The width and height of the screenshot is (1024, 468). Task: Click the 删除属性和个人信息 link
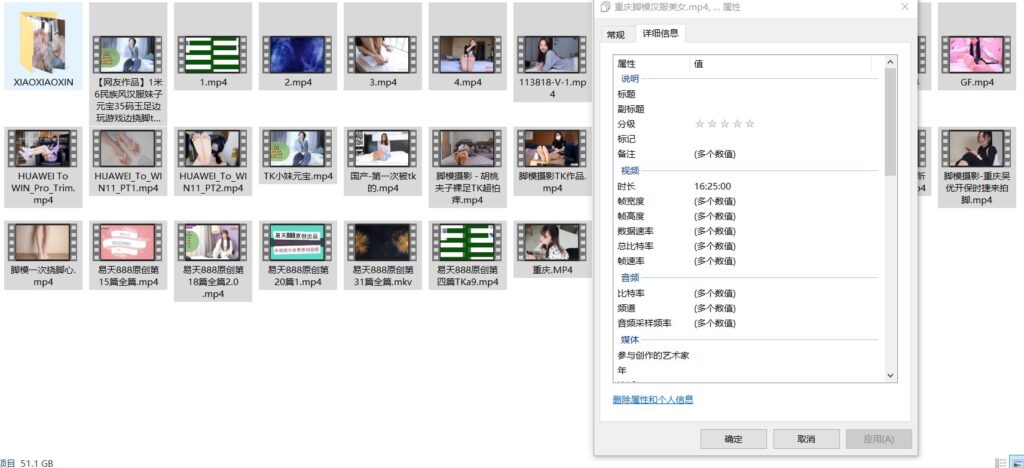652,400
